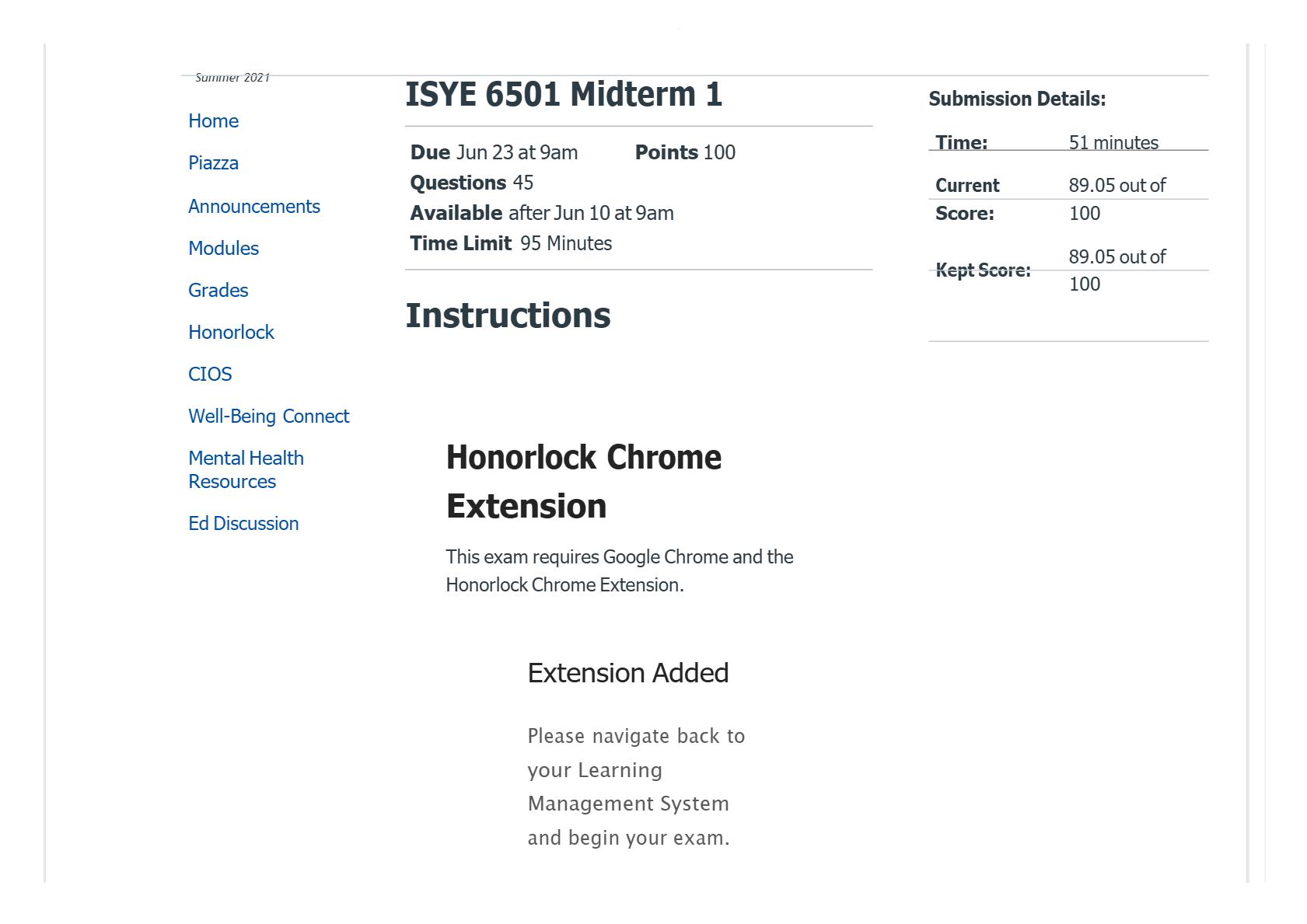Click the Honorlock Chrome Extension heading
Screen dimensions: 1307x924
[x=584, y=482]
